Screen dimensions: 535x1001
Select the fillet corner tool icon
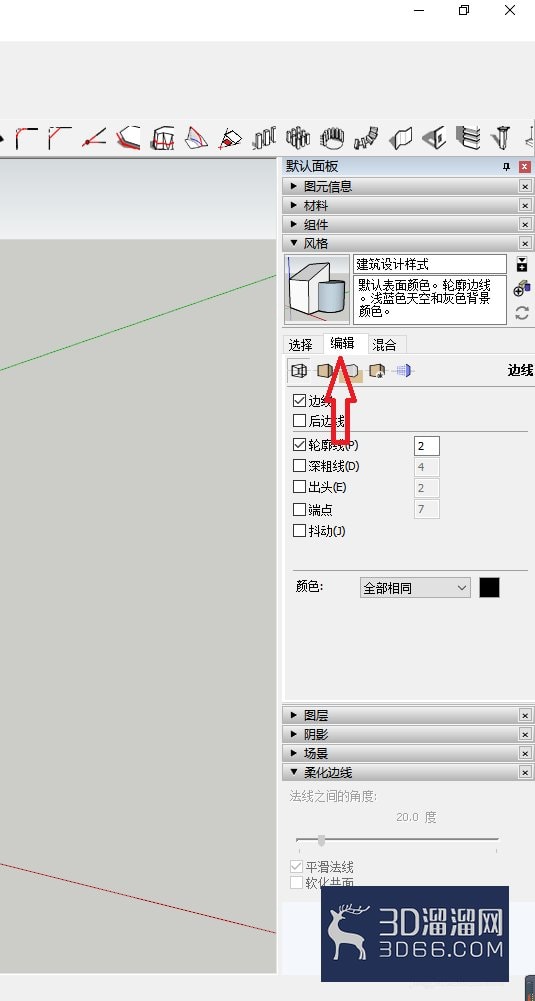26,137
